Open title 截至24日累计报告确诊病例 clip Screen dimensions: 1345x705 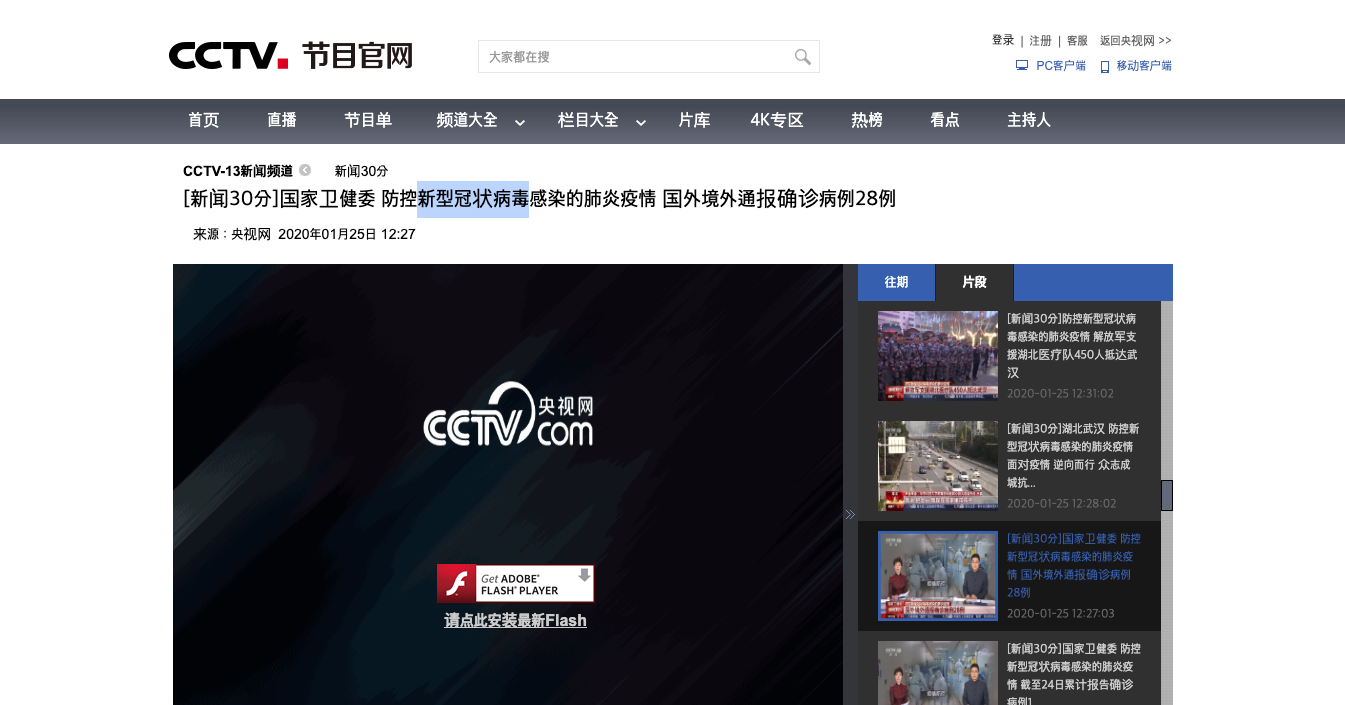coord(1073,674)
